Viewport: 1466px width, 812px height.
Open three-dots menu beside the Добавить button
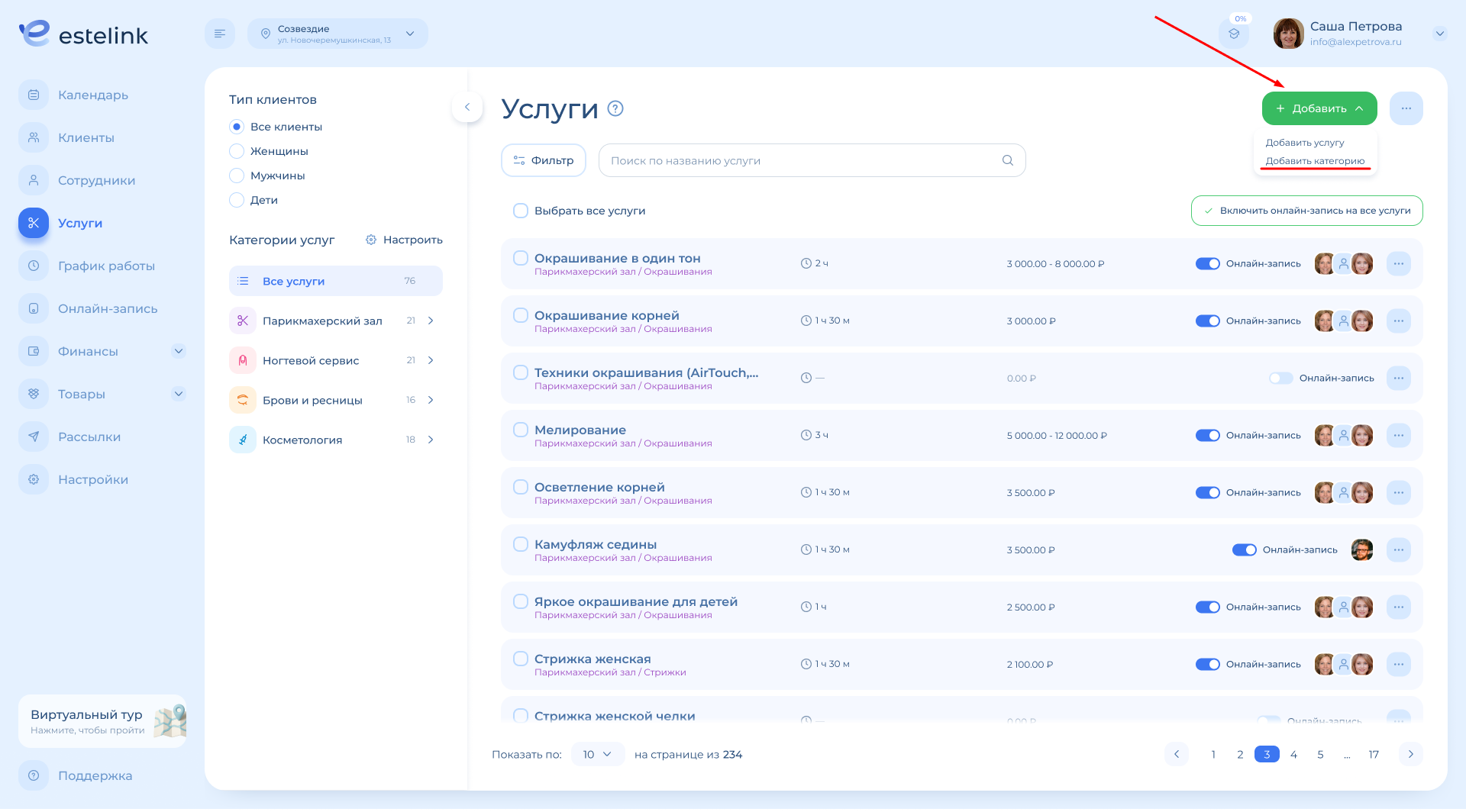1406,108
